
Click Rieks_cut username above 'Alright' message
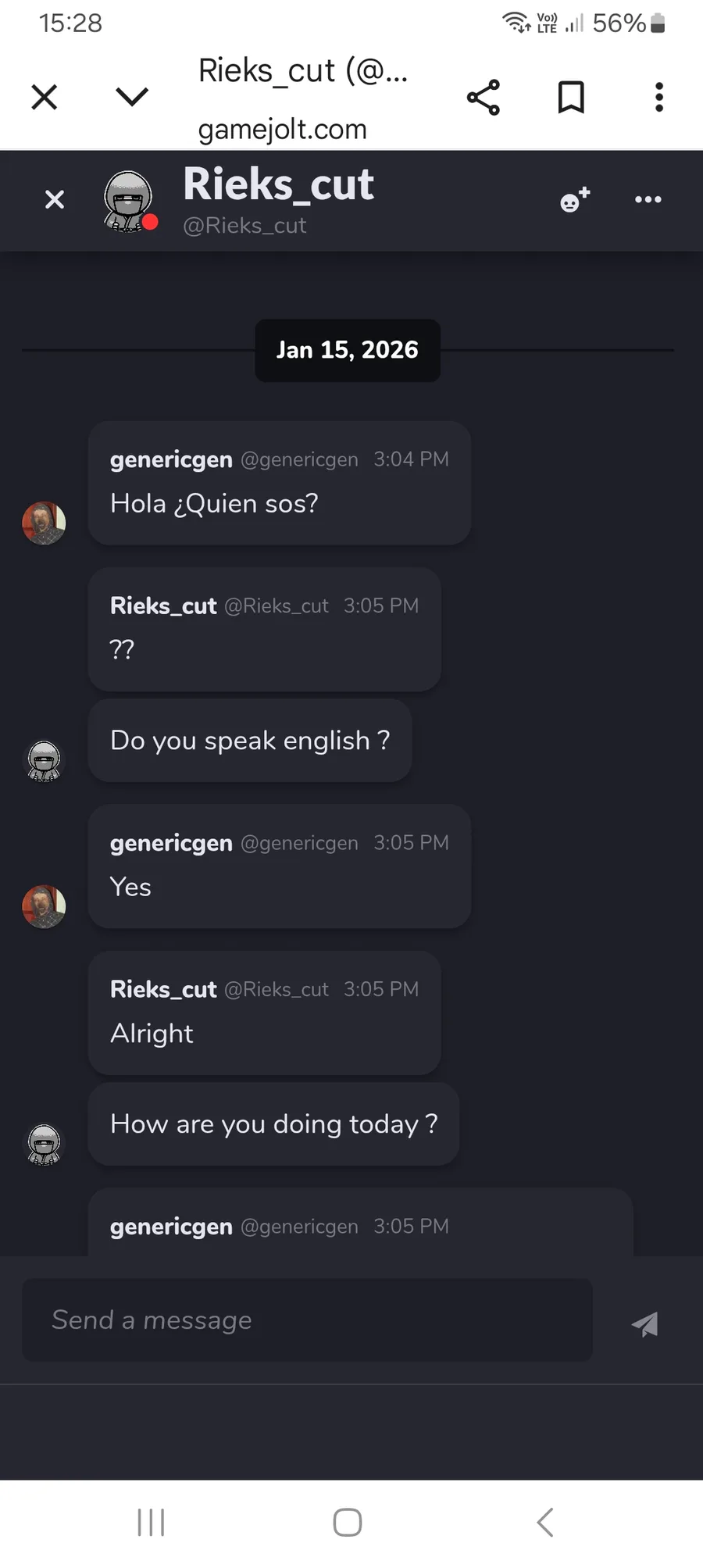click(x=163, y=989)
